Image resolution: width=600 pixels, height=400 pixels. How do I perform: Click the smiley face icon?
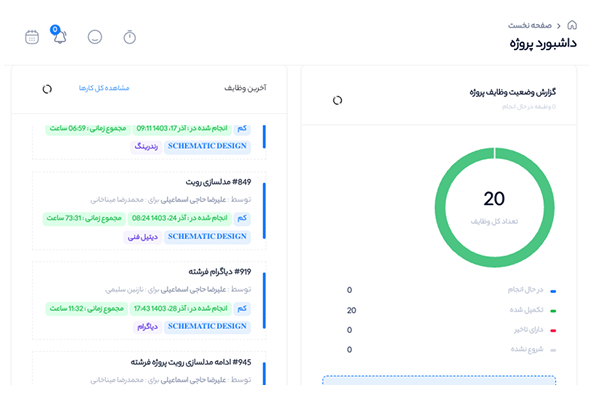(x=95, y=37)
